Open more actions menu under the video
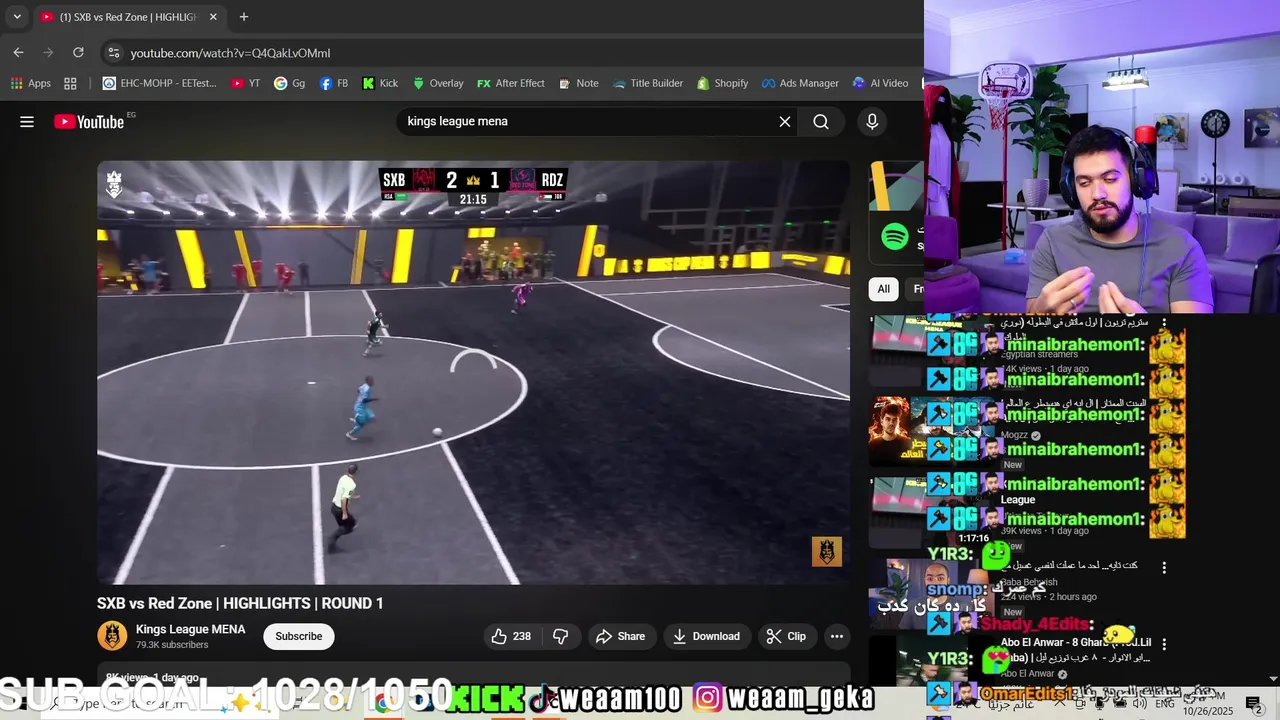This screenshot has width=1280, height=720. 837,636
